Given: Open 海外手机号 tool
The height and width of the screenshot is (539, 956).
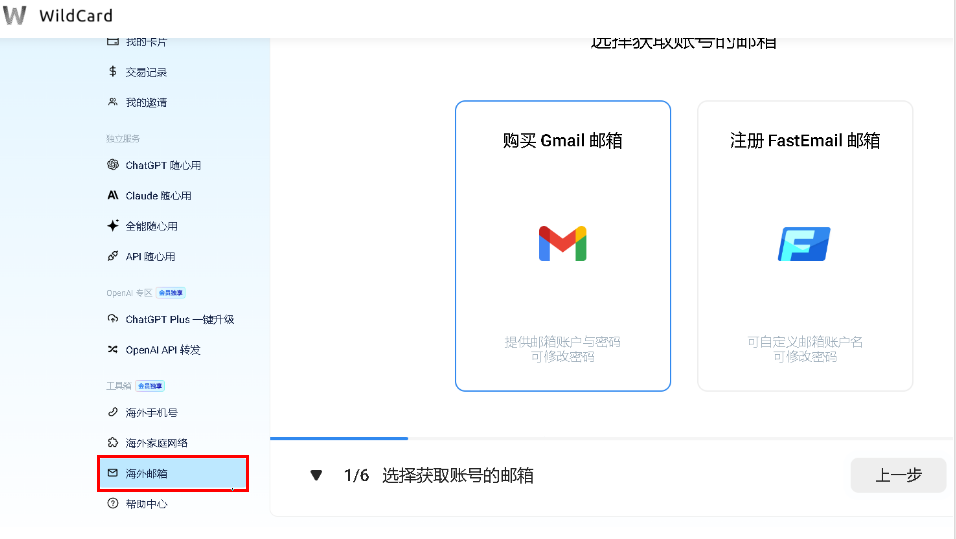Looking at the screenshot, I should click(152, 413).
